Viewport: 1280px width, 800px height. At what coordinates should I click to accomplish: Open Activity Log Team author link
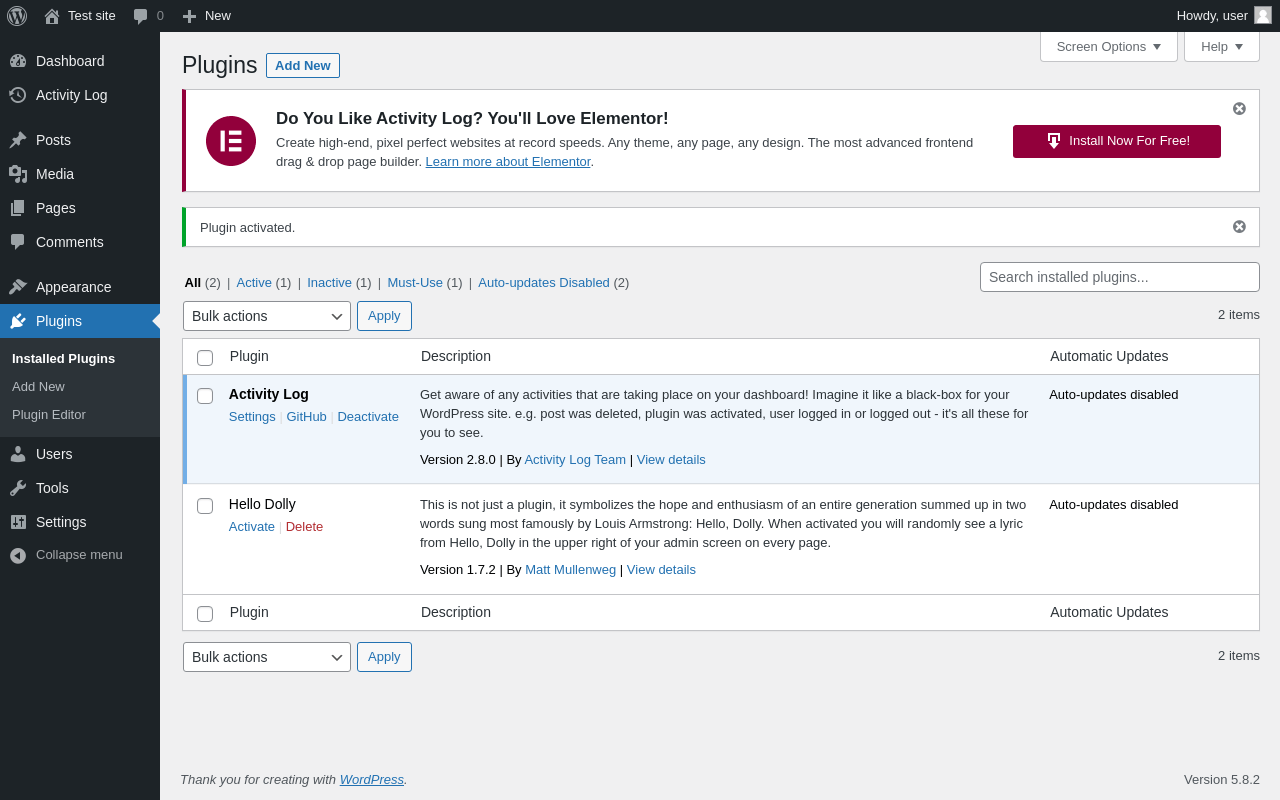pos(575,459)
